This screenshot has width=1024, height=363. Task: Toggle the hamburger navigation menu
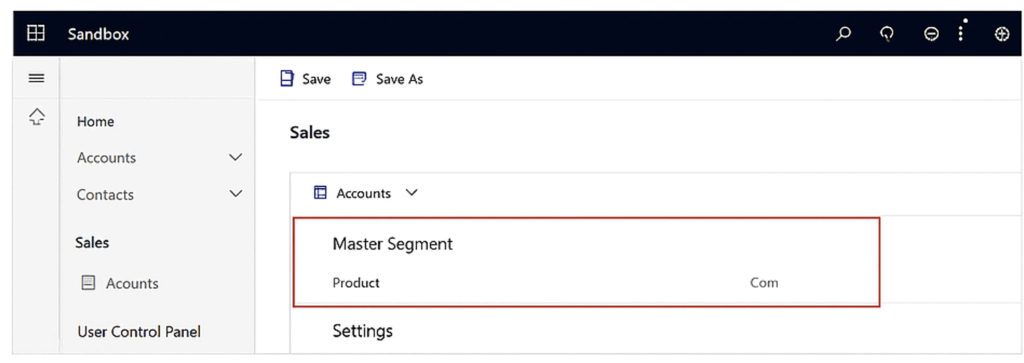pos(36,78)
